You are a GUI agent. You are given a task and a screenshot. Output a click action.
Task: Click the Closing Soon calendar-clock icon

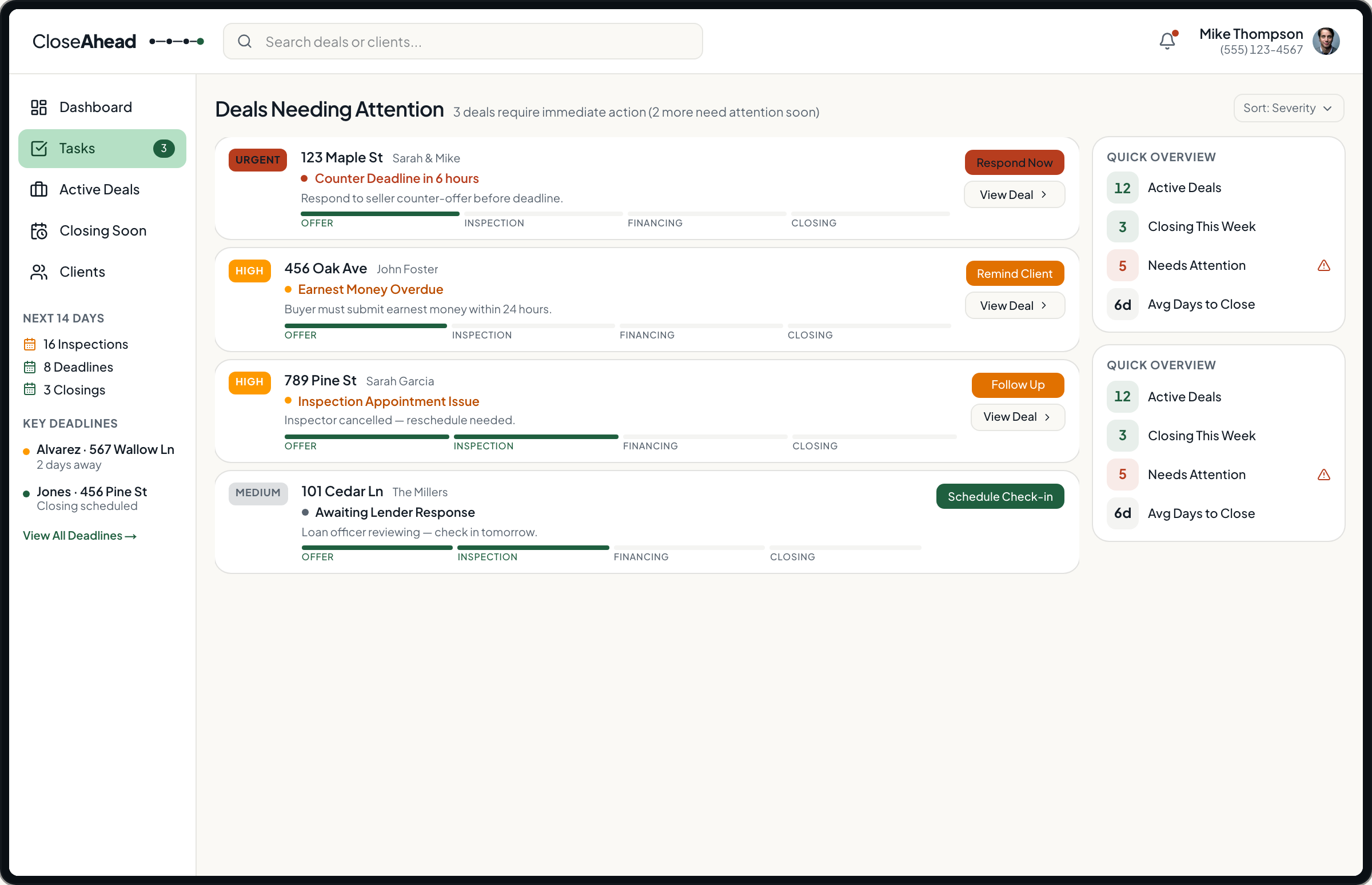38,231
